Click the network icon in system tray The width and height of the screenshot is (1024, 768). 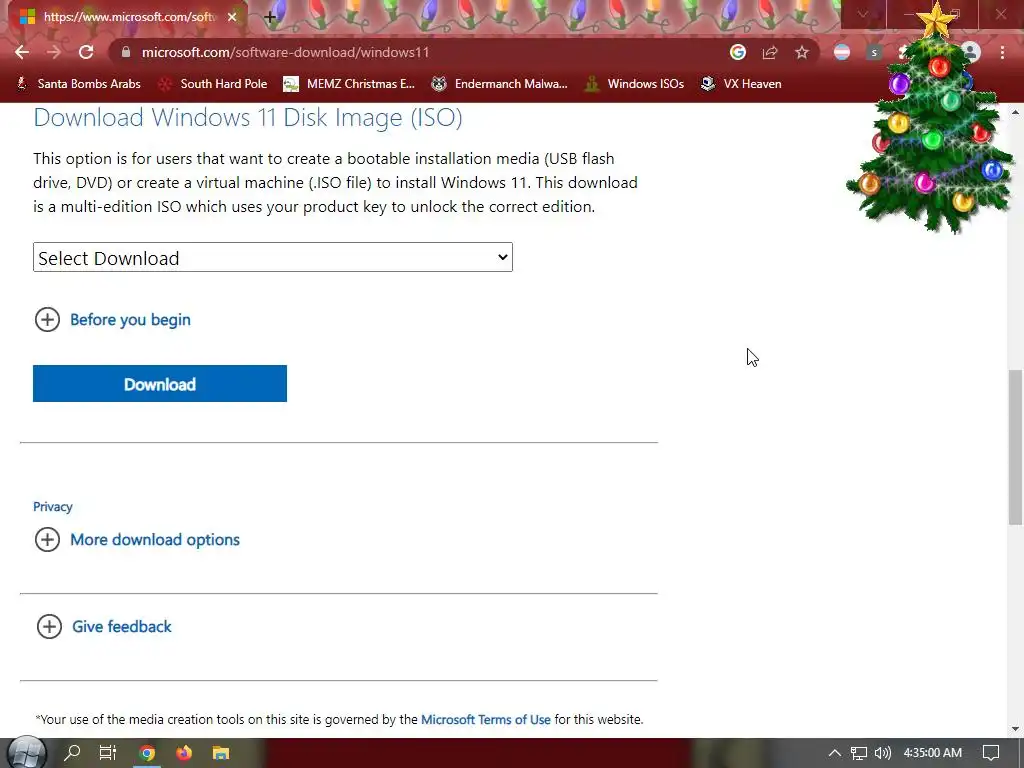point(859,753)
